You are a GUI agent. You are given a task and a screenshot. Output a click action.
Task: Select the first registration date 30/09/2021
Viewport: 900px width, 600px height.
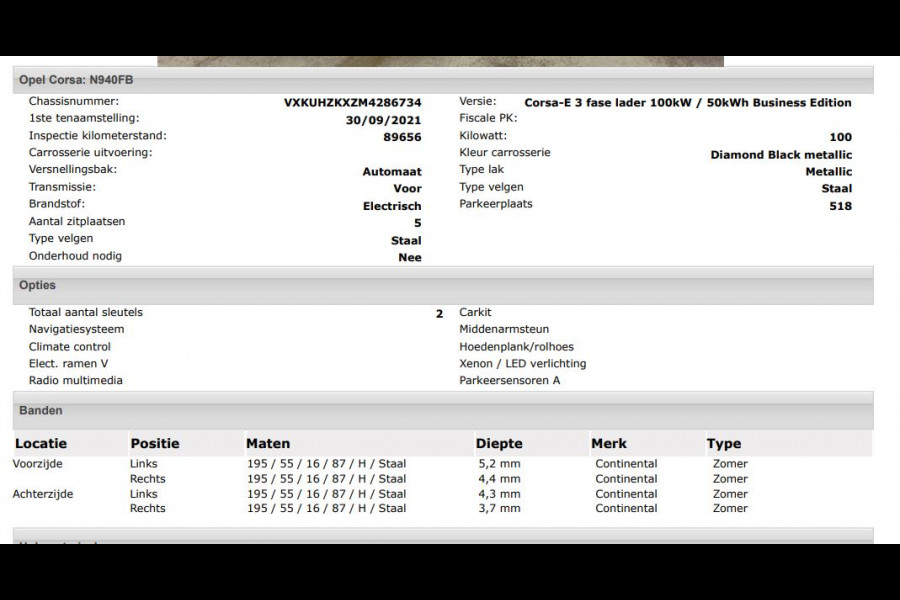click(x=383, y=120)
